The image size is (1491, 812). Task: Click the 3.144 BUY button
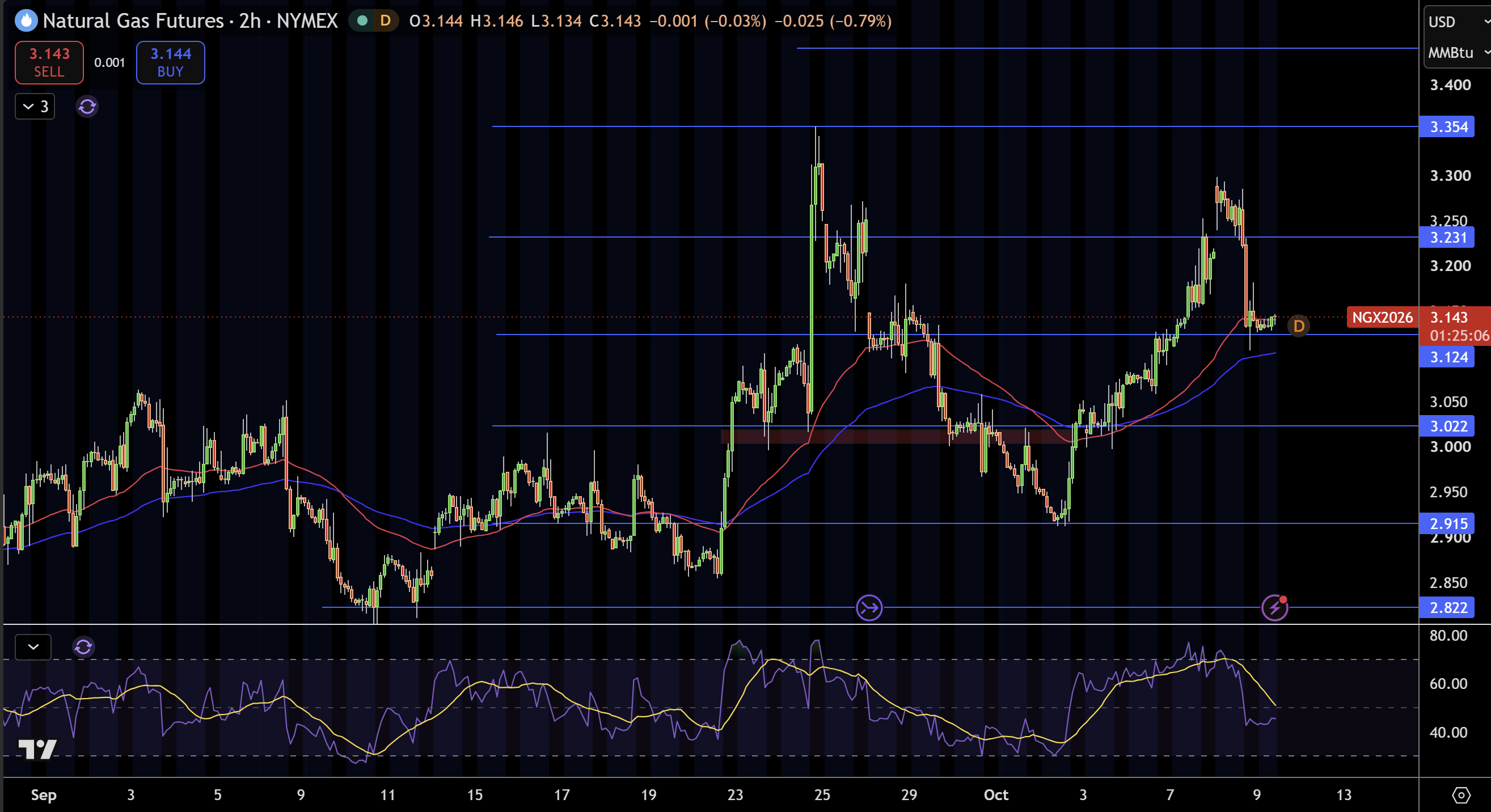[x=170, y=62]
